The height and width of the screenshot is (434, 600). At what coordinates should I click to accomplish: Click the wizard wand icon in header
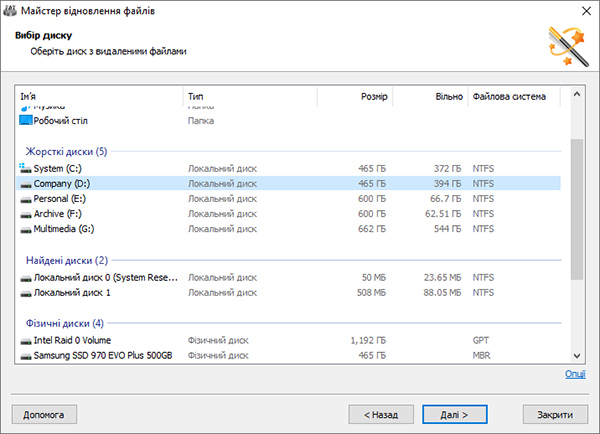click(568, 46)
